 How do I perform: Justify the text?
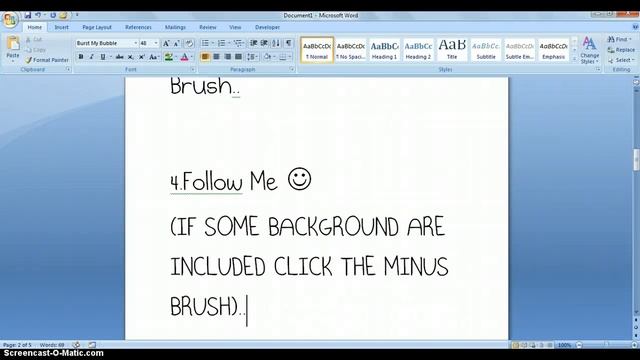click(238, 57)
